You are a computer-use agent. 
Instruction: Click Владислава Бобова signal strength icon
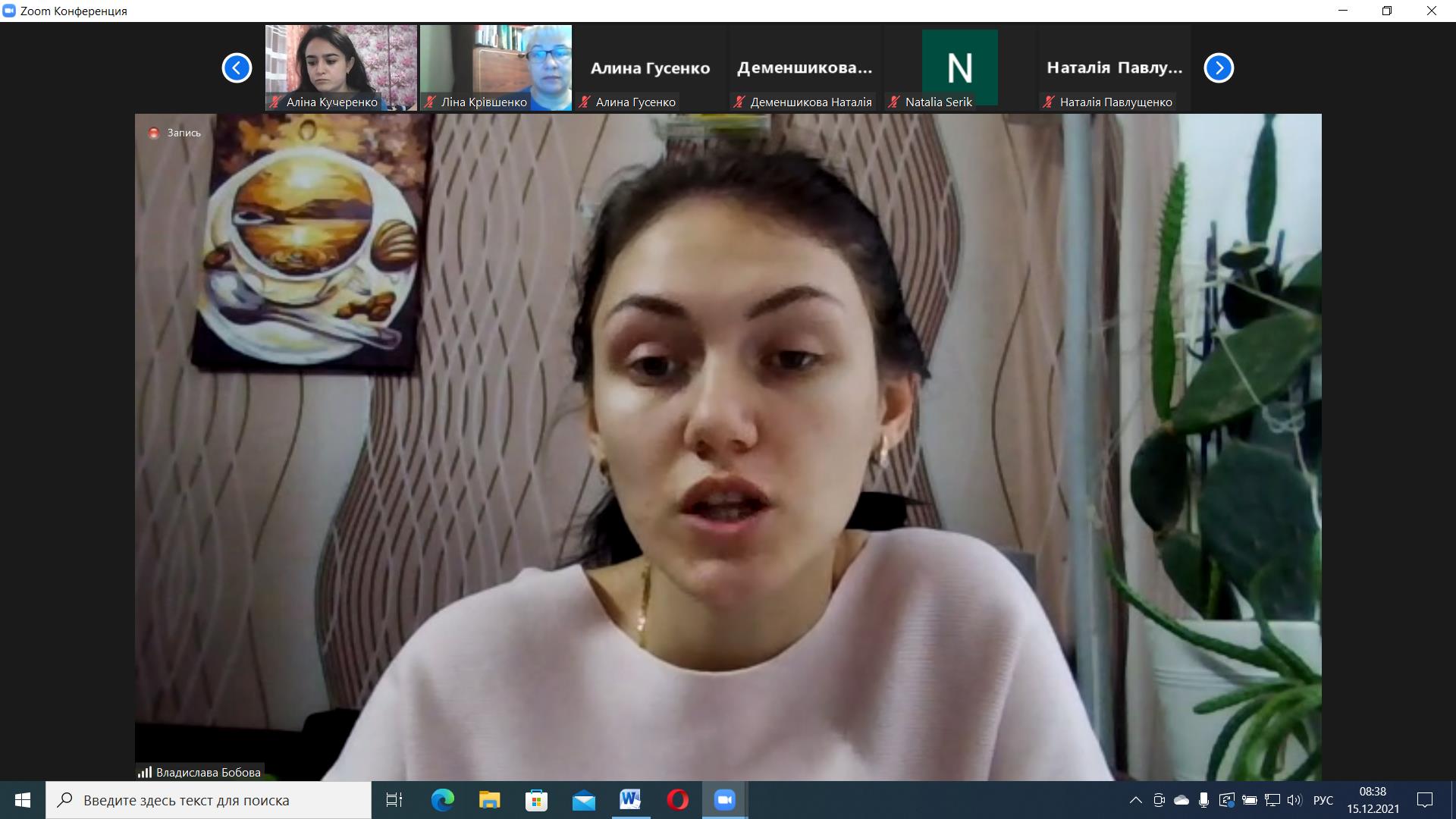pyautogui.click(x=145, y=772)
